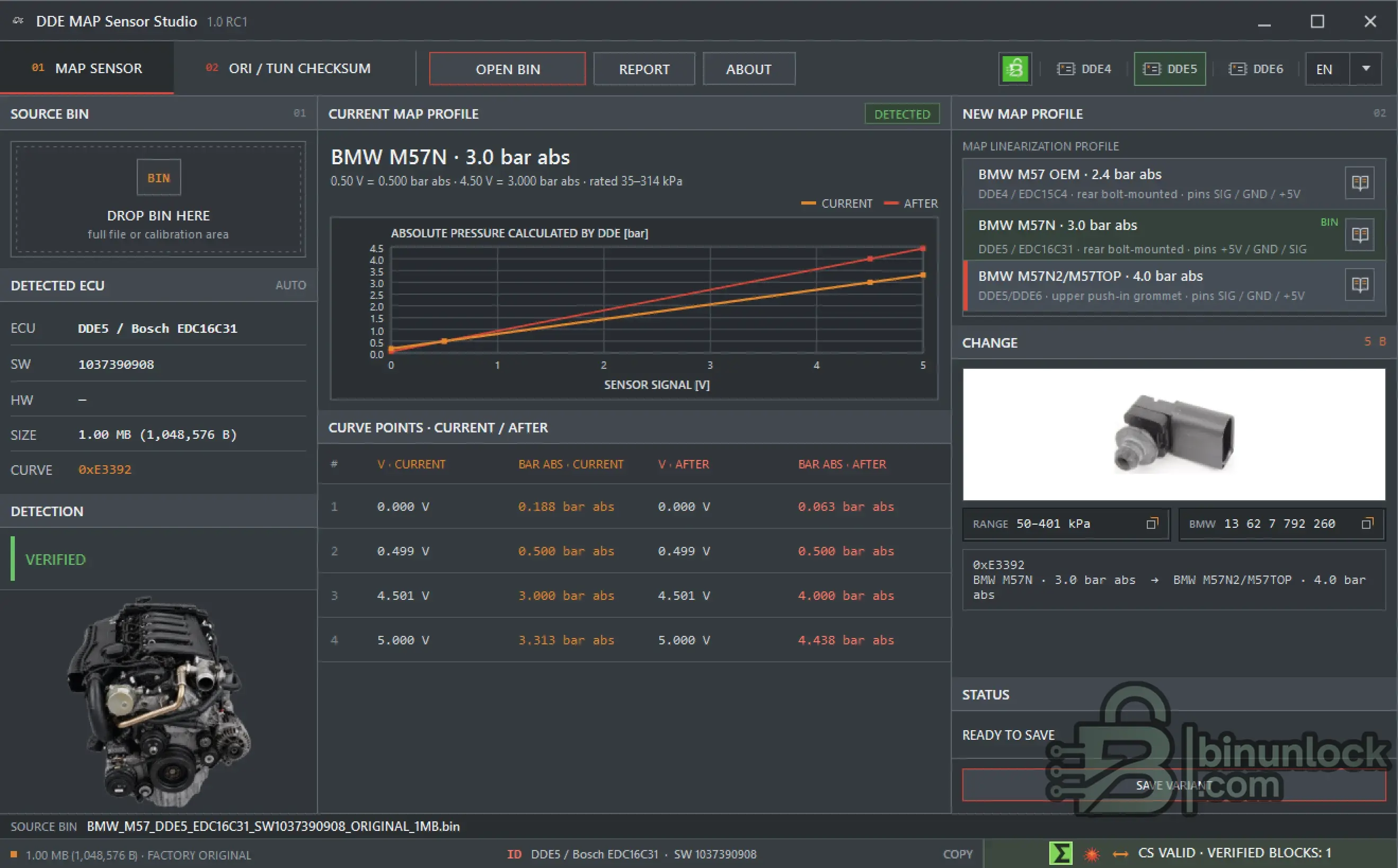Click the green sigma checksum icon

coord(1060,854)
